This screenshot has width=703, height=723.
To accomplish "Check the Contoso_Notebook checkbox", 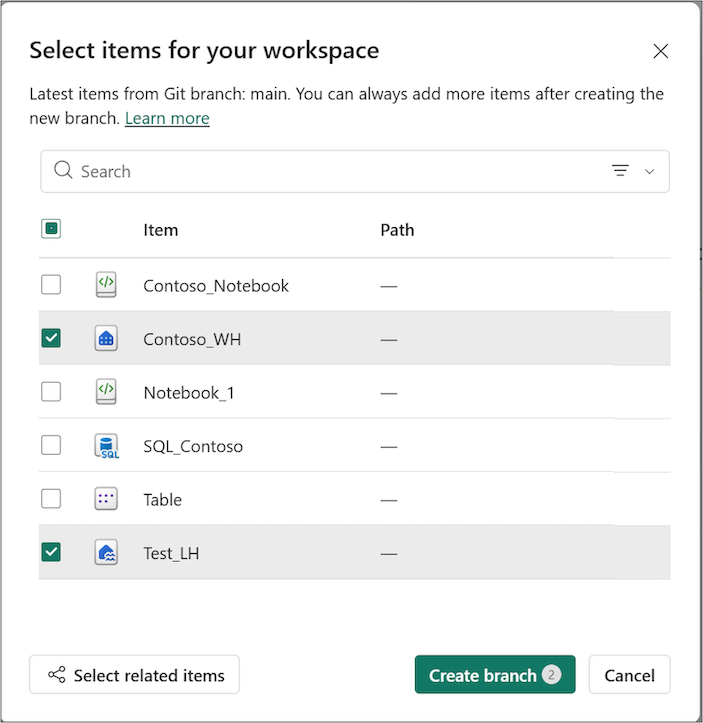I will click(x=51, y=284).
